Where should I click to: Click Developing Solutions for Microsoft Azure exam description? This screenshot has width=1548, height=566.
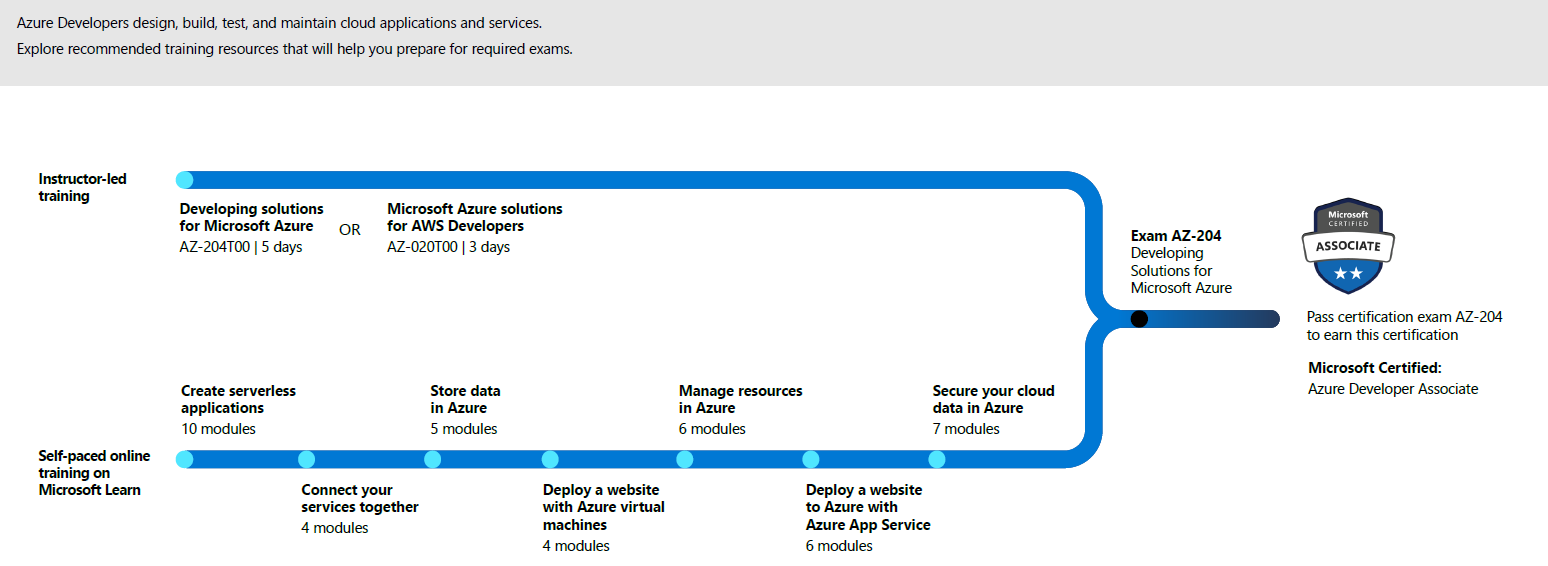[x=1181, y=270]
